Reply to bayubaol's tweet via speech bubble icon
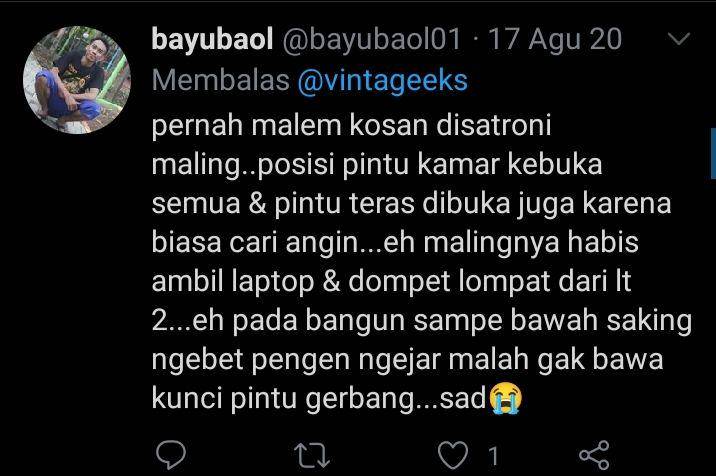This screenshot has width=716, height=476. 171,455
